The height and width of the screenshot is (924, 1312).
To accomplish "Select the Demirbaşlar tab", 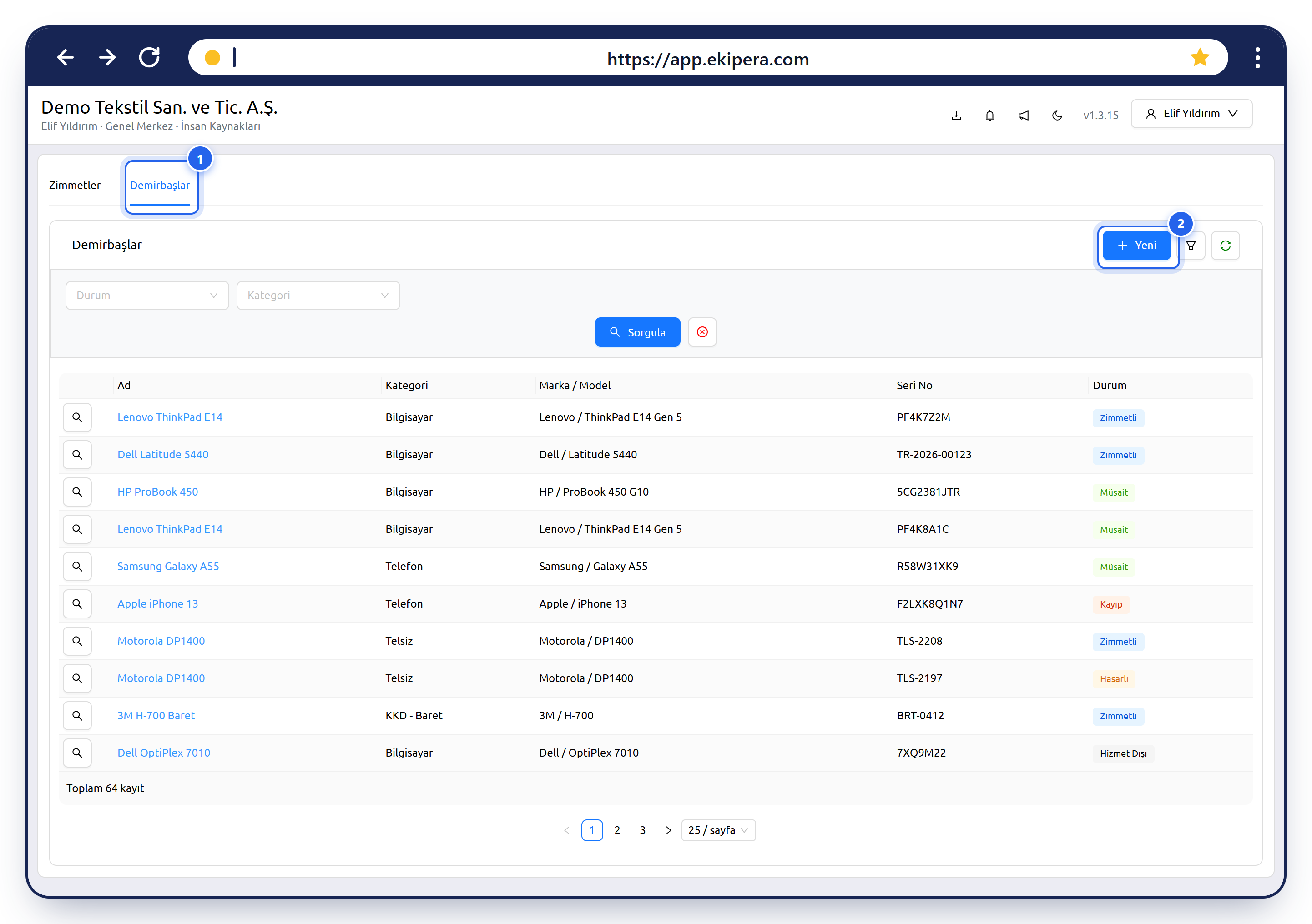I will coord(160,185).
